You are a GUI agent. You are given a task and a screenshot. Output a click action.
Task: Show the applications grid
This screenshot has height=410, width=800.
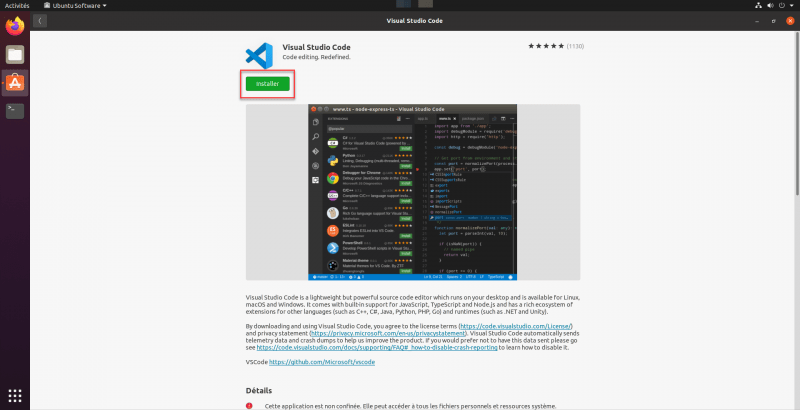pyautogui.click(x=15, y=395)
